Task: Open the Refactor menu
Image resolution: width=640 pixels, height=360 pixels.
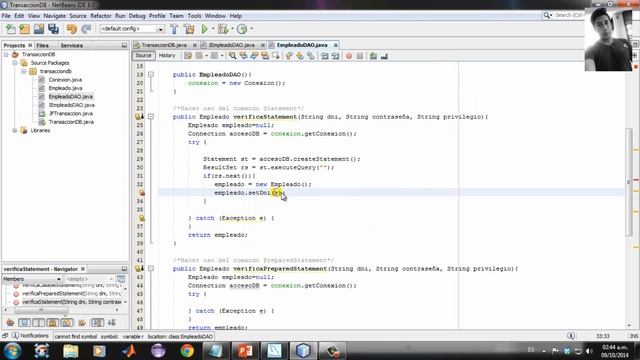Action: click(101, 16)
